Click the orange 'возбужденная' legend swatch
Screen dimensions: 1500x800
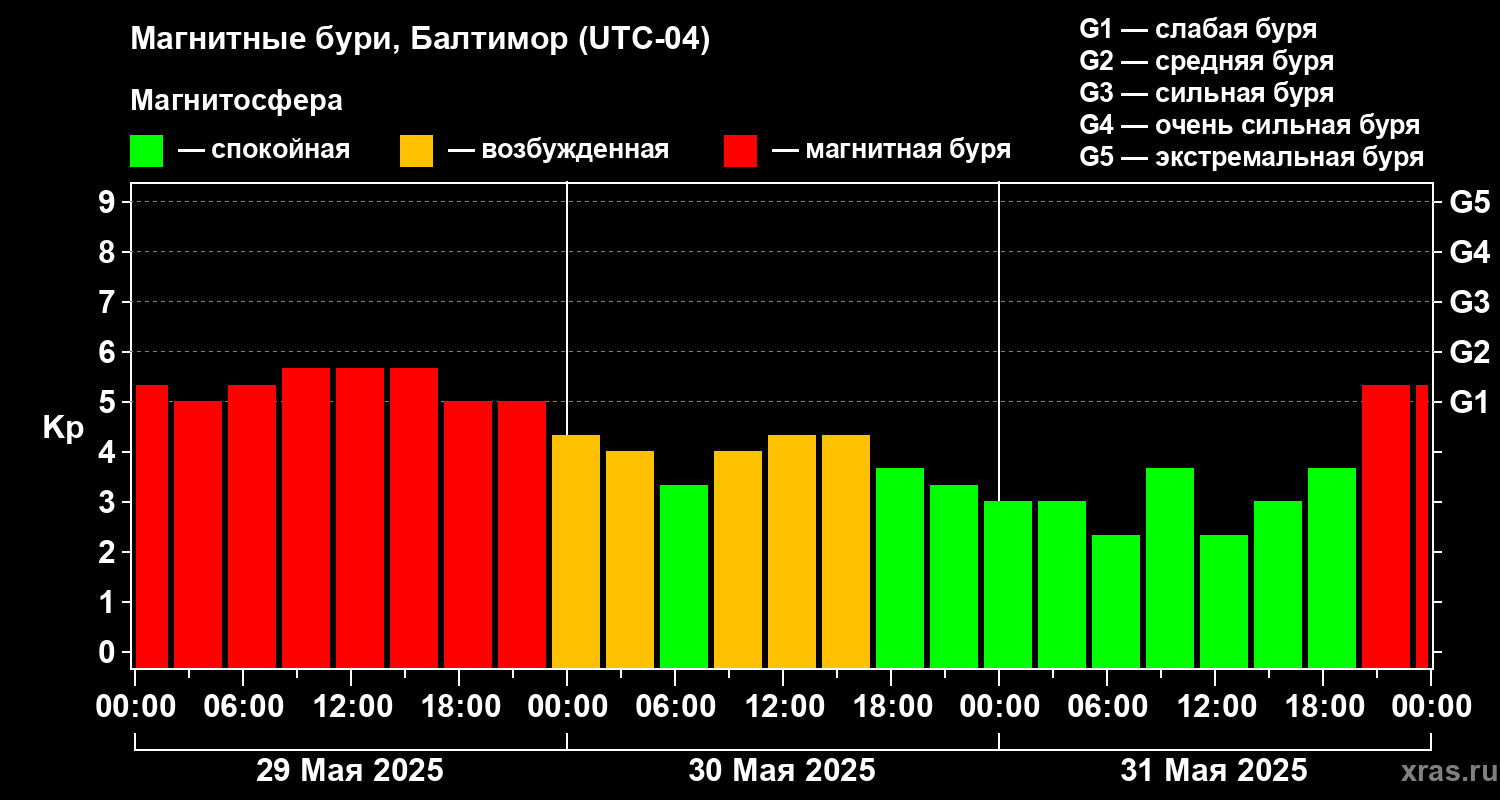pyautogui.click(x=416, y=151)
